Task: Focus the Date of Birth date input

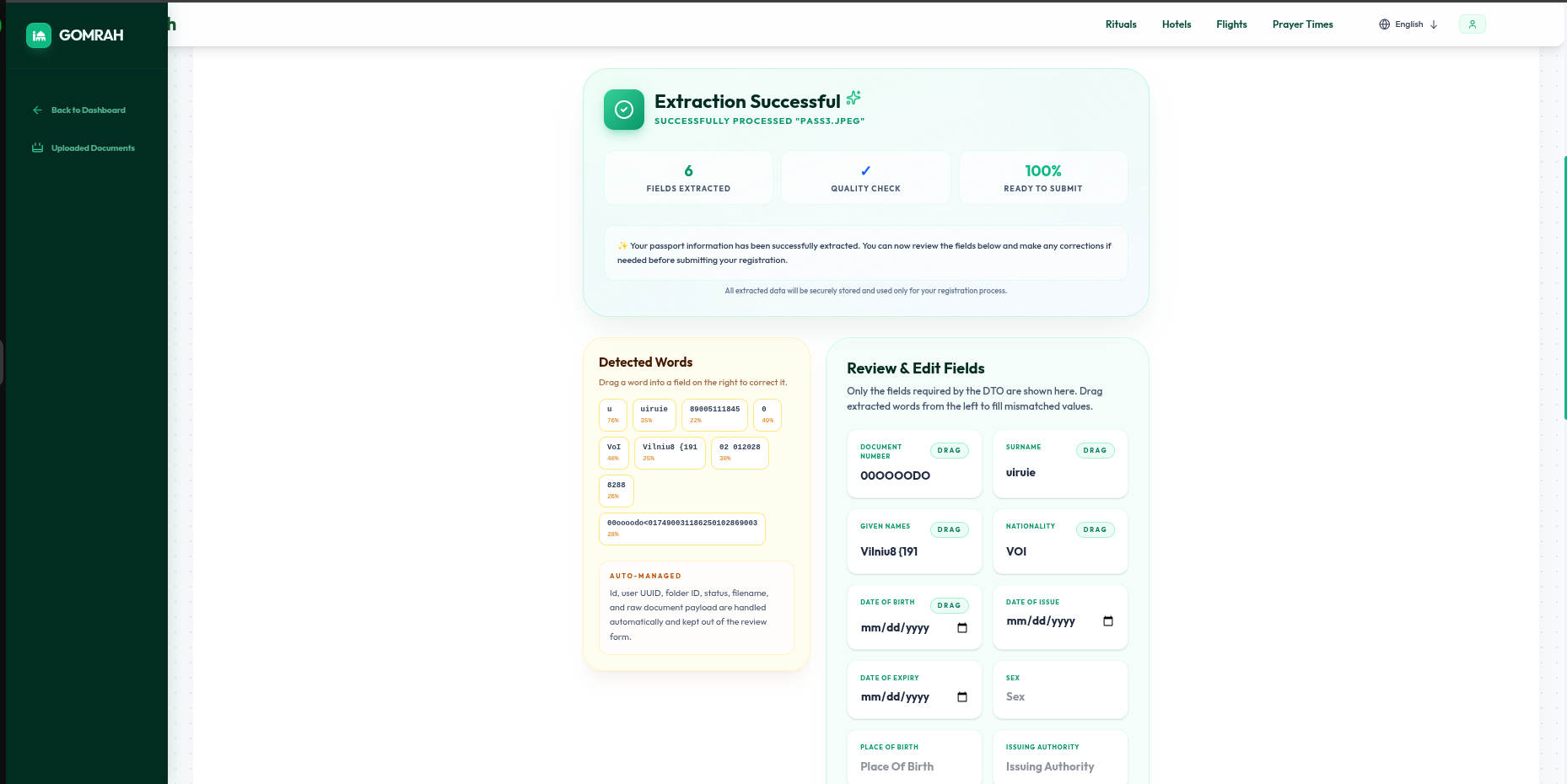Action: [914, 628]
